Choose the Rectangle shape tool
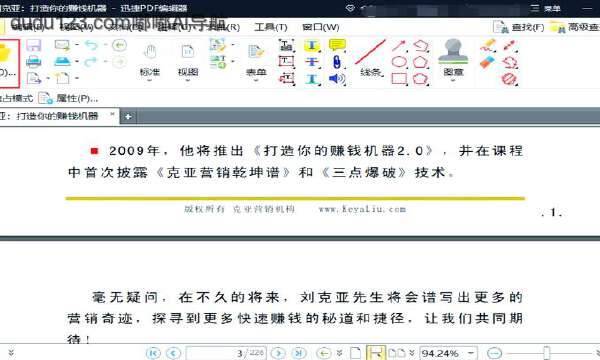600x360 pixels. coord(399,78)
